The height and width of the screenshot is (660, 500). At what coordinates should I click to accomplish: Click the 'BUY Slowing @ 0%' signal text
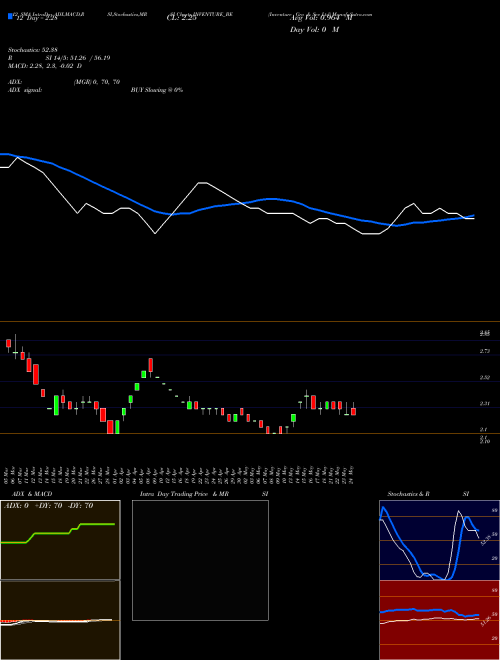click(157, 90)
